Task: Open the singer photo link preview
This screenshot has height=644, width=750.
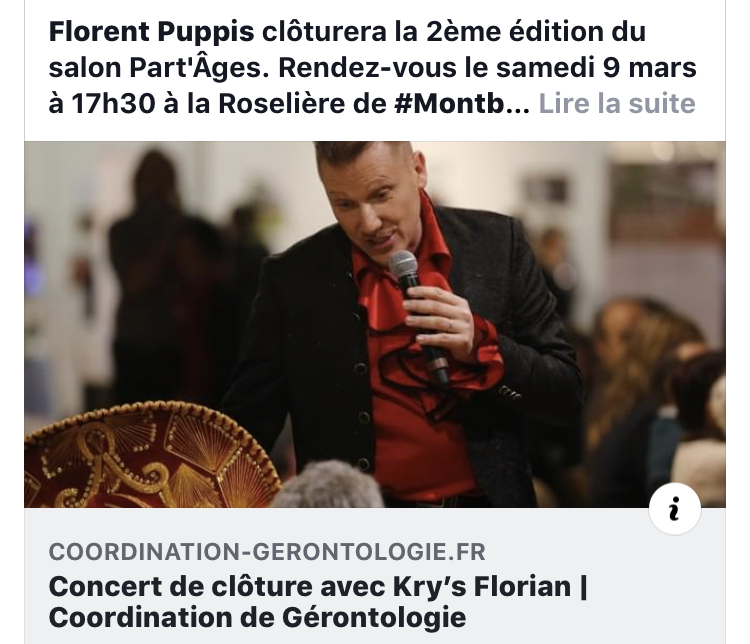Action: pos(375,324)
